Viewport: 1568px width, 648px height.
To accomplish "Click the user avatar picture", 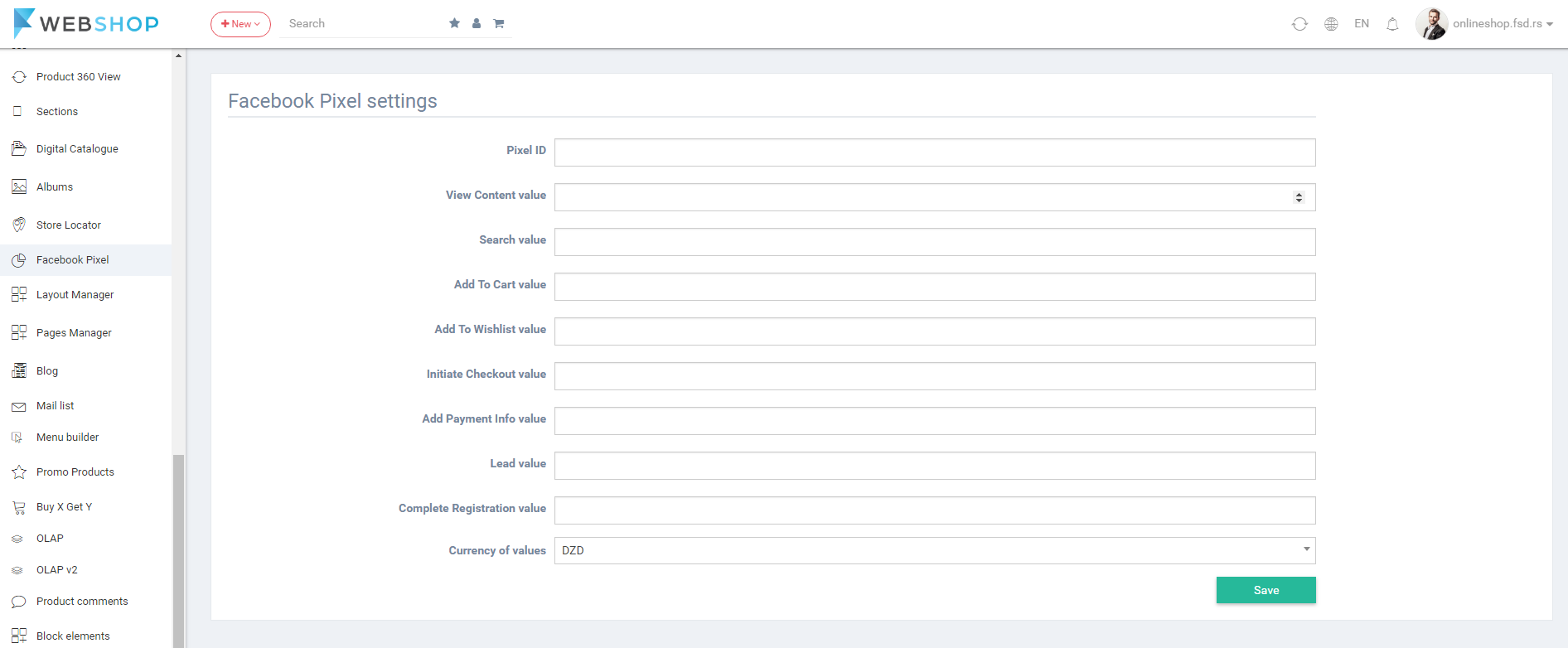I will (1431, 24).
